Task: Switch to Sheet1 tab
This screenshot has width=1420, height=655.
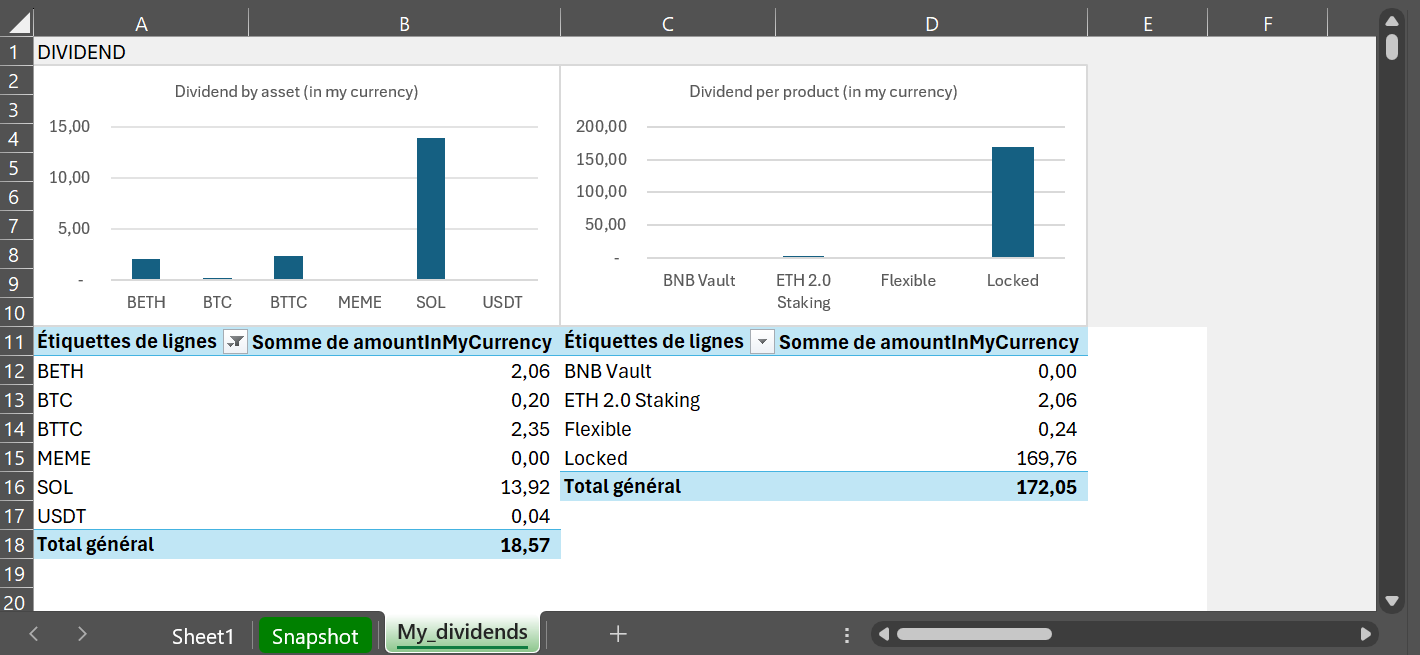Action: [x=202, y=636]
